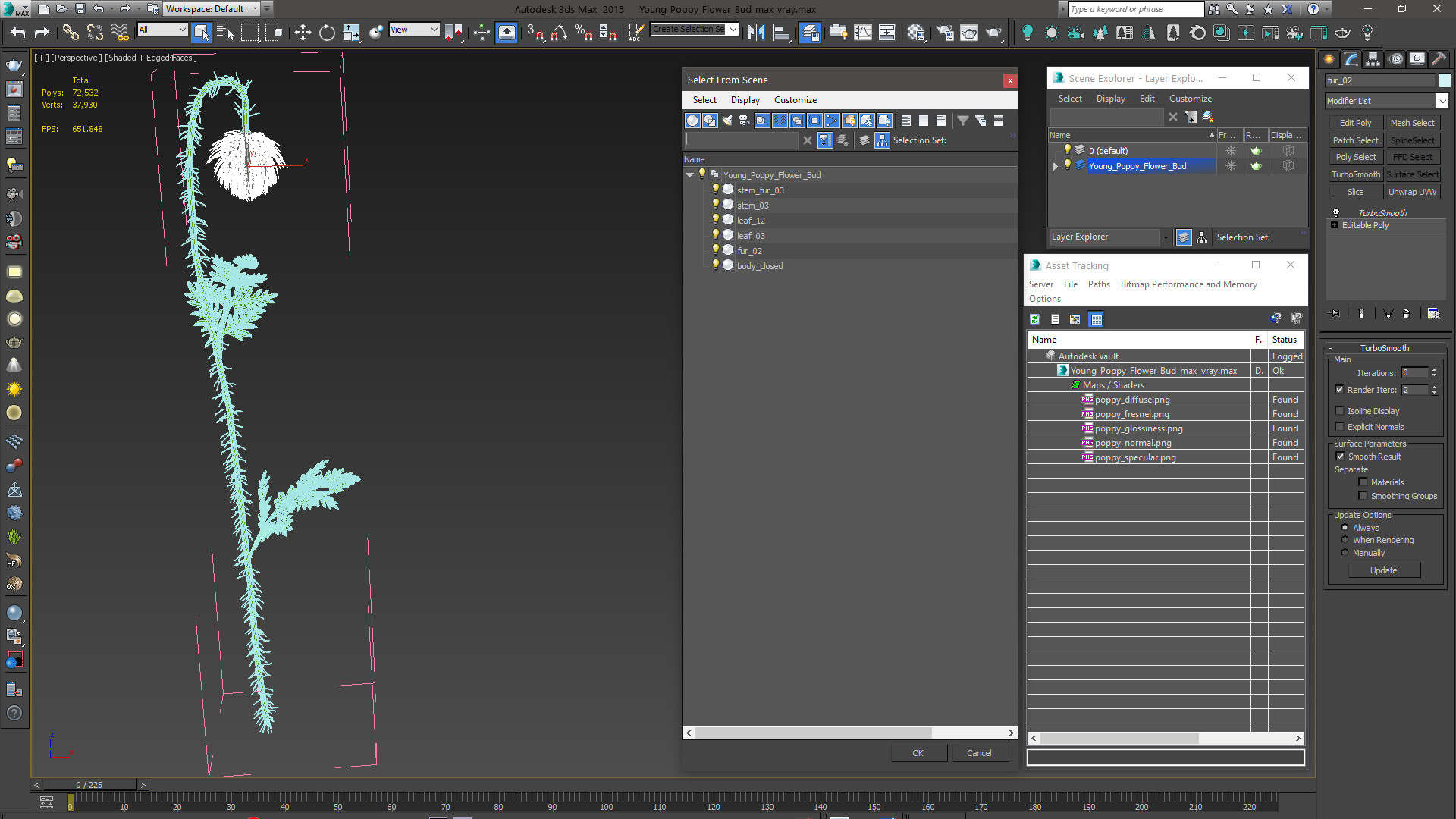
Task: Enable Separate by Materials checkbox
Action: 1363,482
